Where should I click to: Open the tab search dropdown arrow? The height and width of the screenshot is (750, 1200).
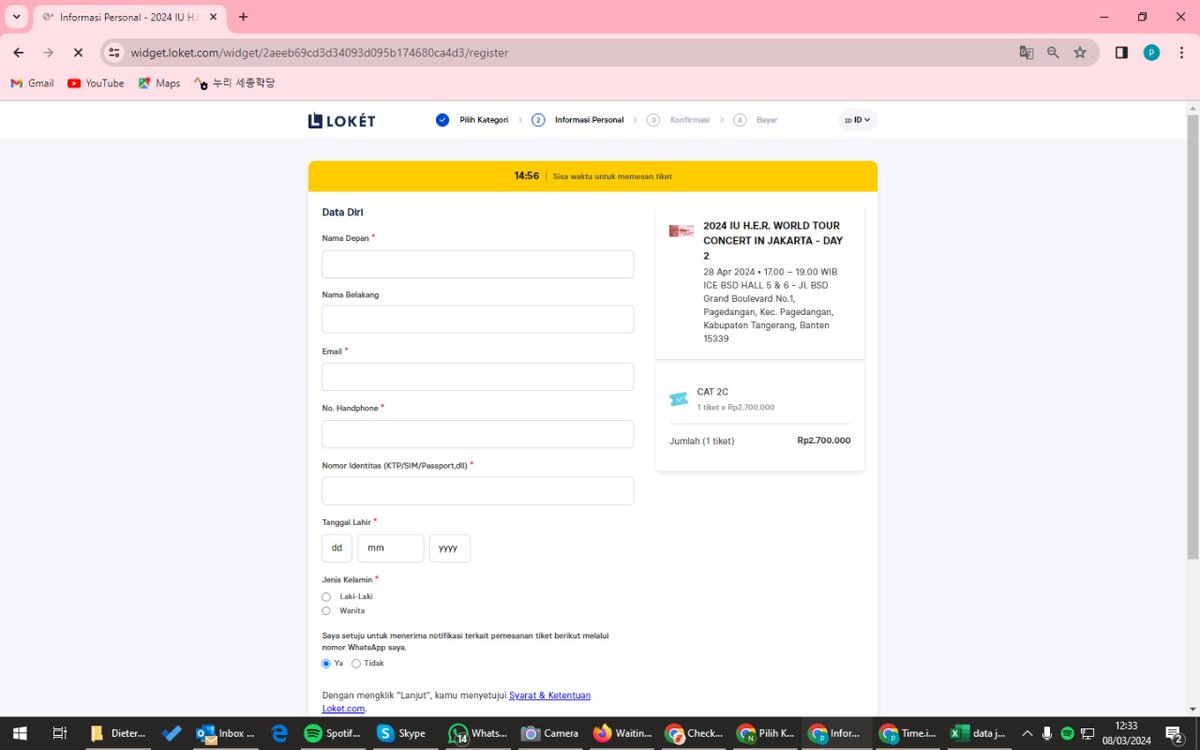coord(16,17)
